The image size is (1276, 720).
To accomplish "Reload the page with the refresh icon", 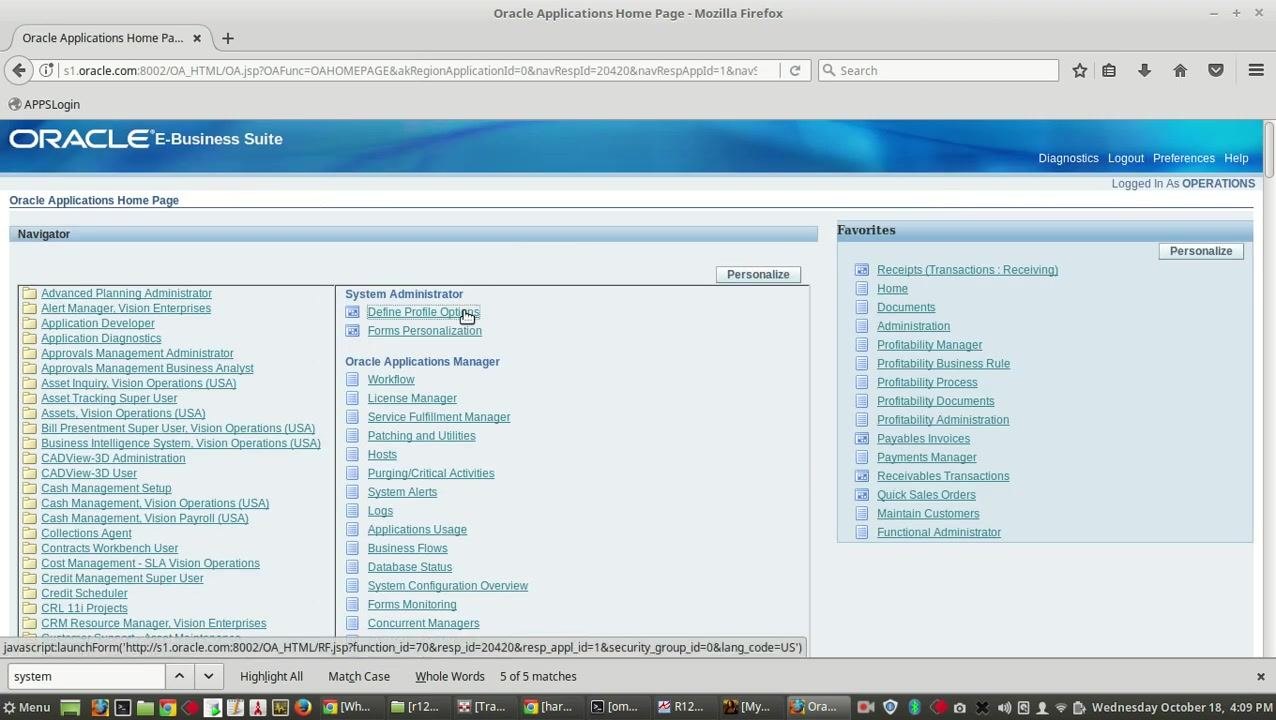I will click(795, 70).
